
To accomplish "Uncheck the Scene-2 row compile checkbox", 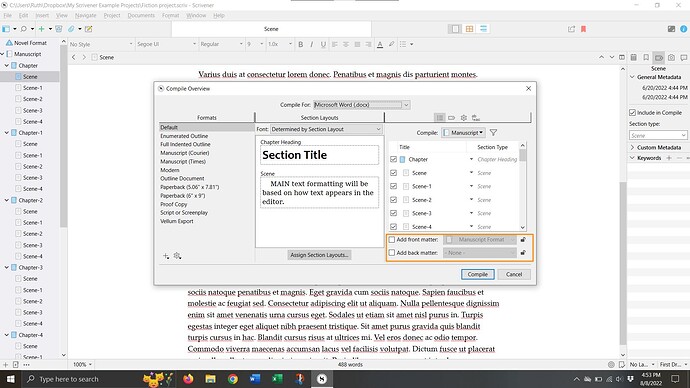I will [x=393, y=200].
